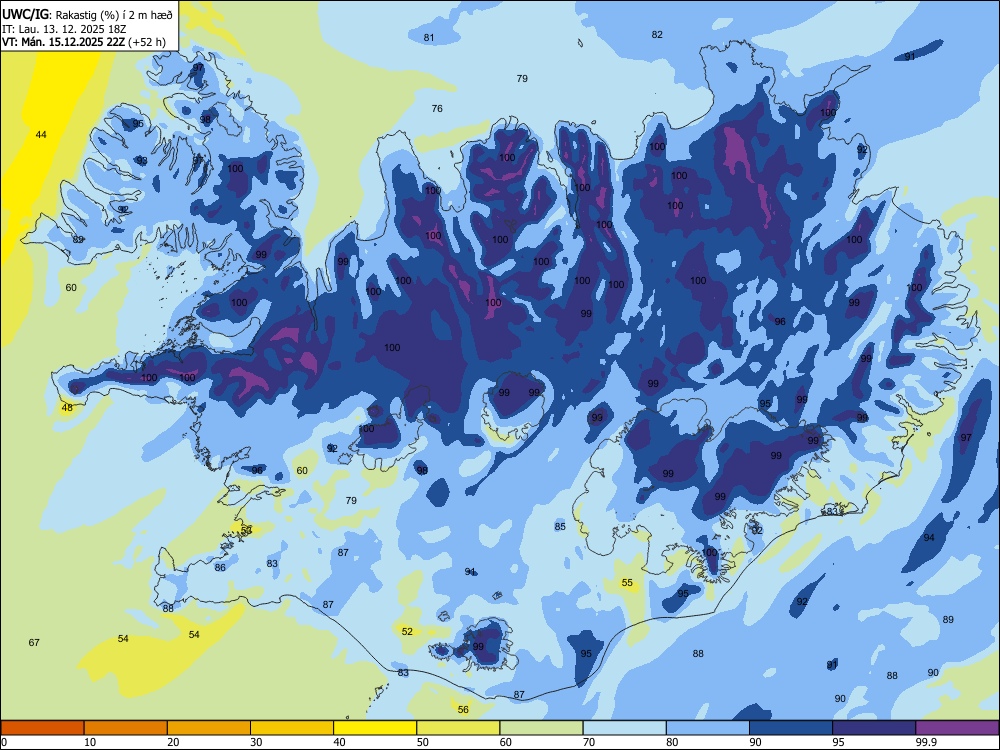1000x750 pixels.
Task: Click the humidity value '67' on the map
Action: click(34, 642)
